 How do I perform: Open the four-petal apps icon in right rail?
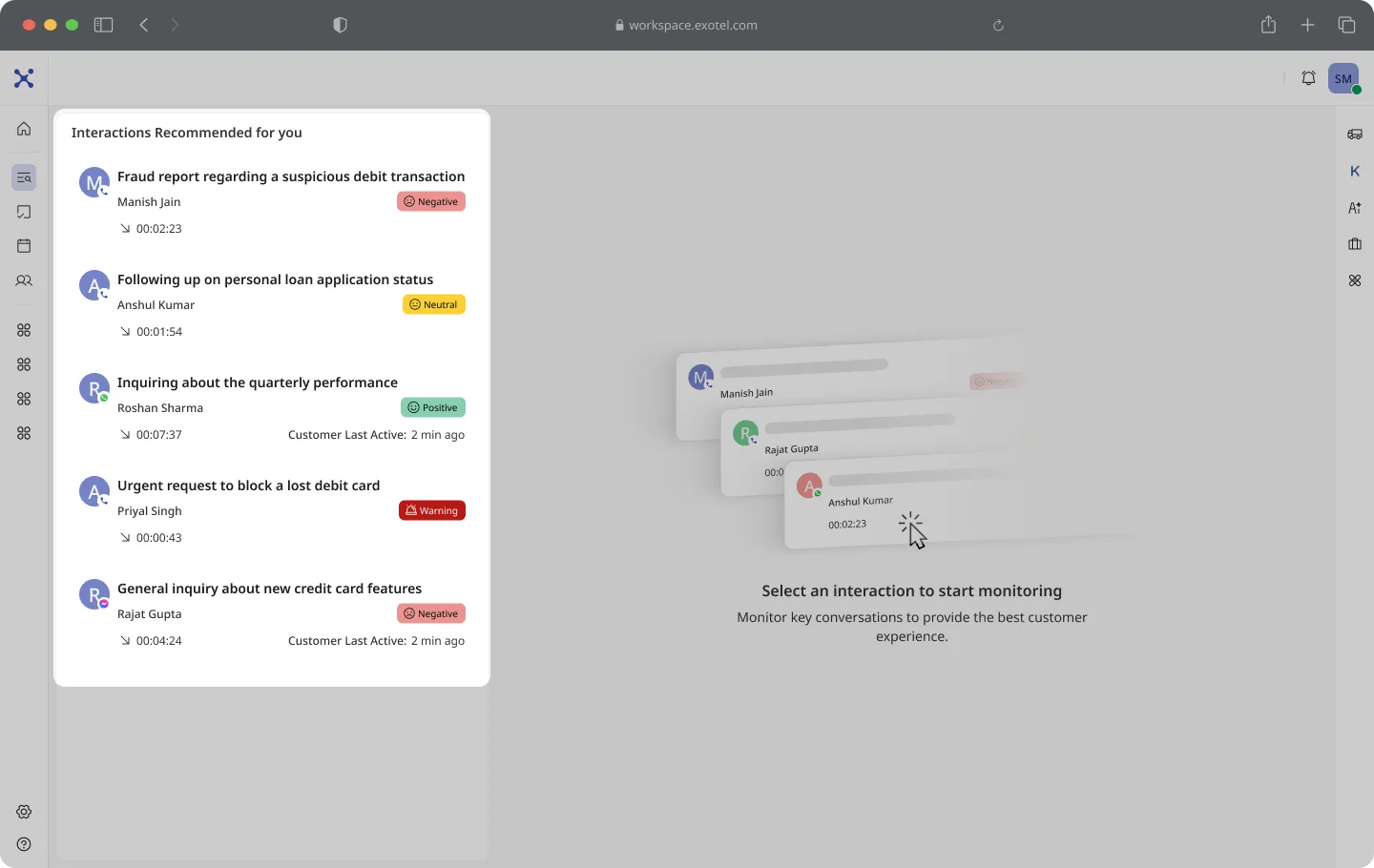[1354, 280]
